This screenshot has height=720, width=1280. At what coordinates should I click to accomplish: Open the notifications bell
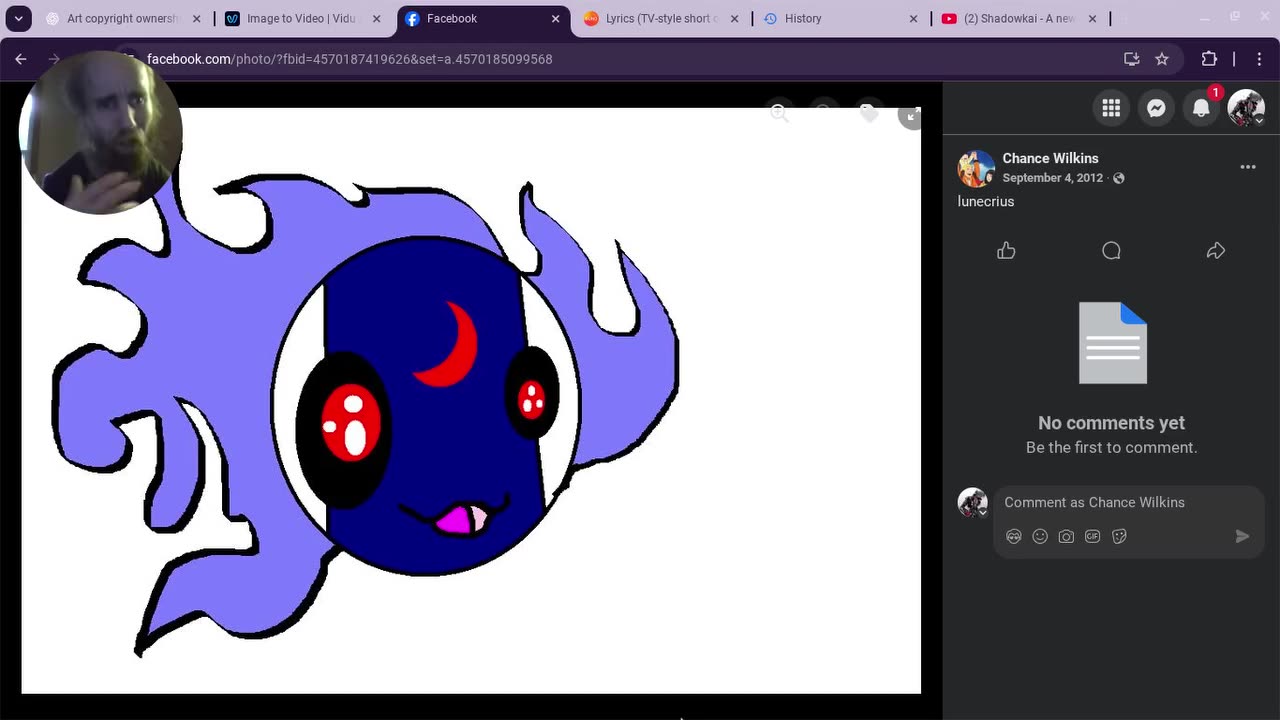tap(1201, 108)
